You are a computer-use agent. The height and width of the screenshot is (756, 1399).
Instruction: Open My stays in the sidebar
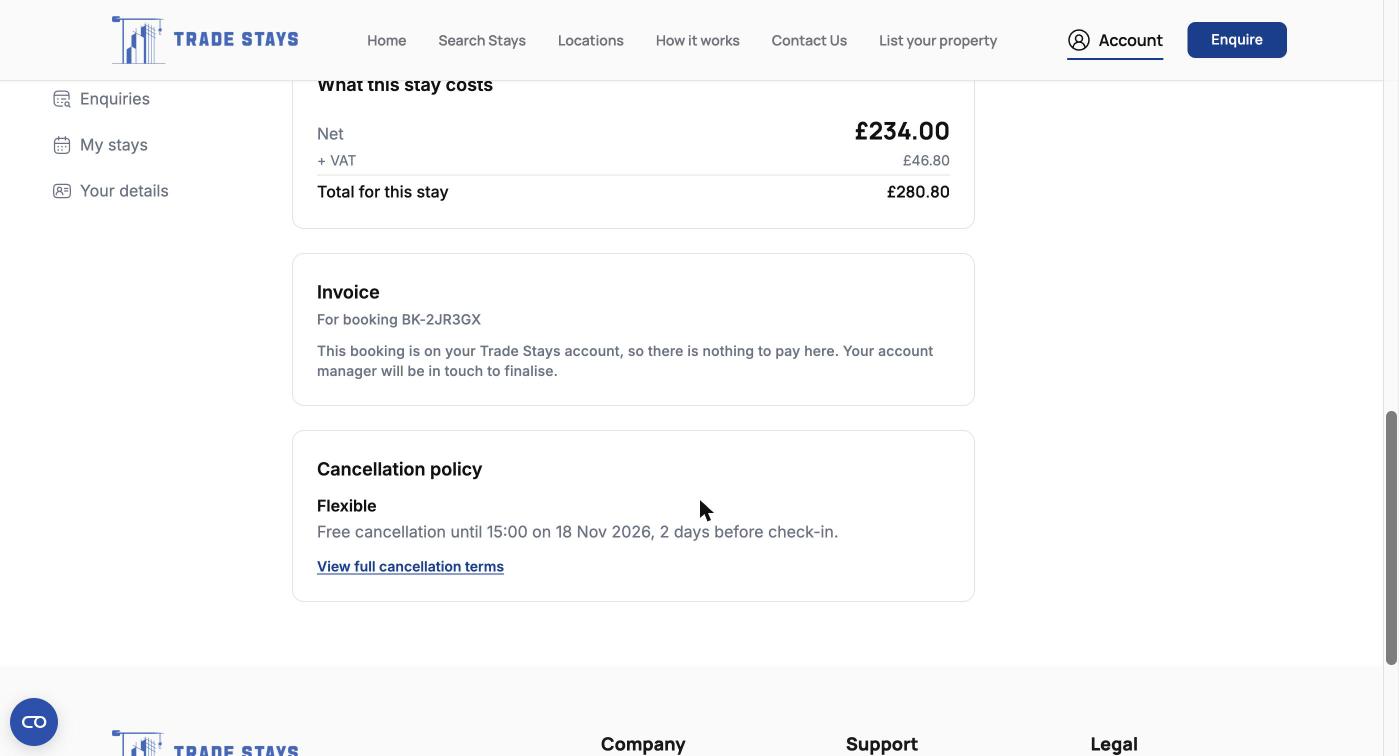[114, 145]
